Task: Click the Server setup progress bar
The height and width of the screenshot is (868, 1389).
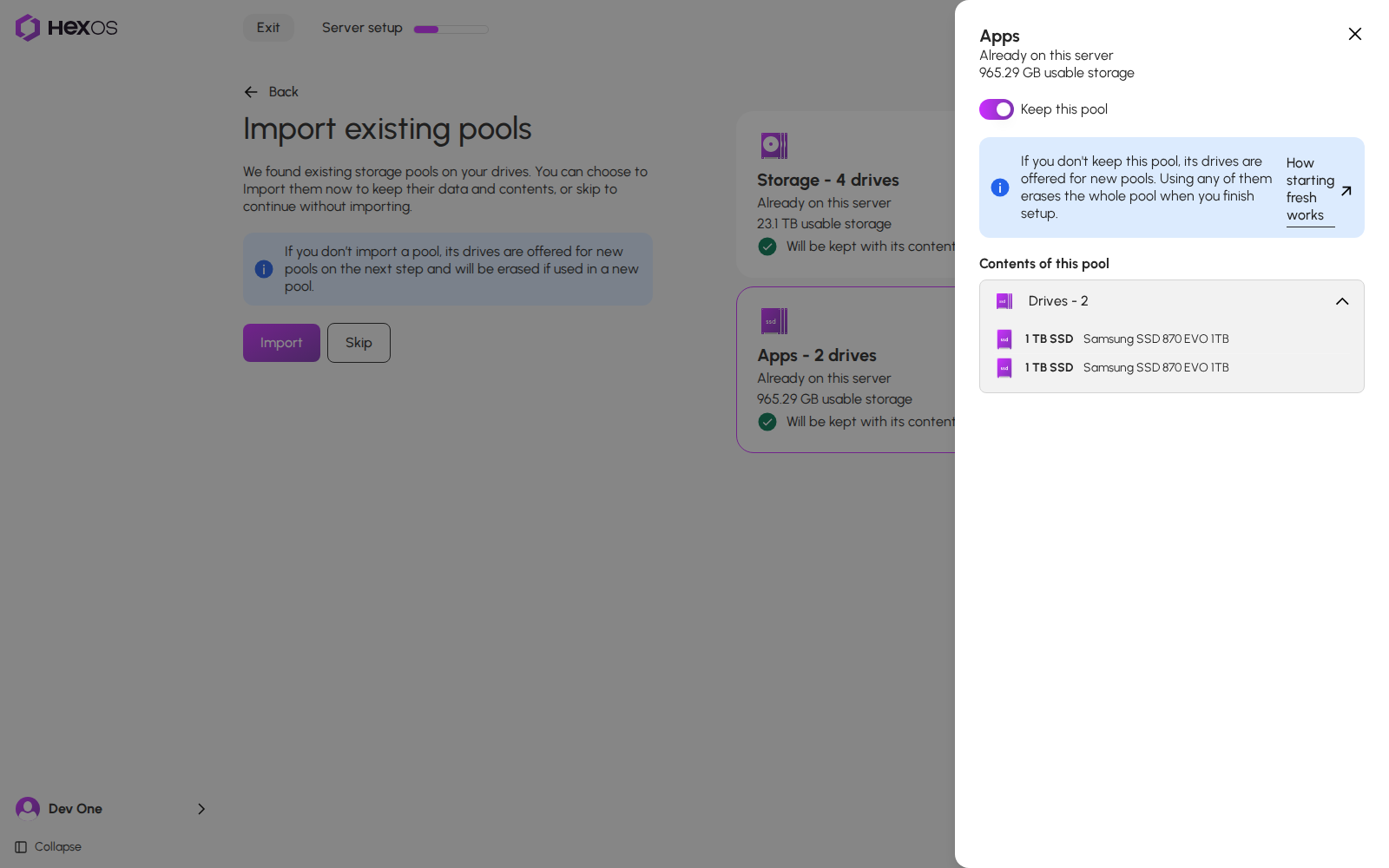Action: coord(451,30)
